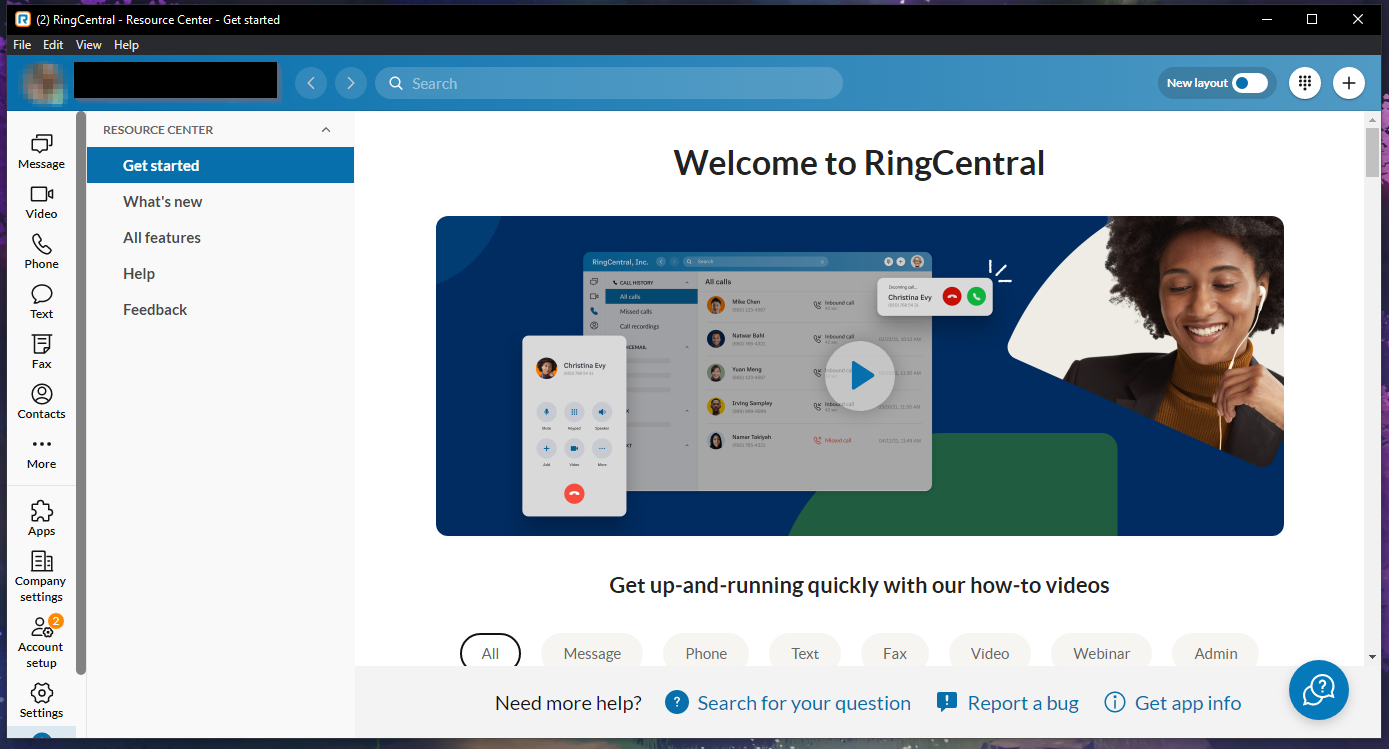The image size is (1389, 749).
Task: Open the dial pad icon
Action: click(x=1304, y=83)
